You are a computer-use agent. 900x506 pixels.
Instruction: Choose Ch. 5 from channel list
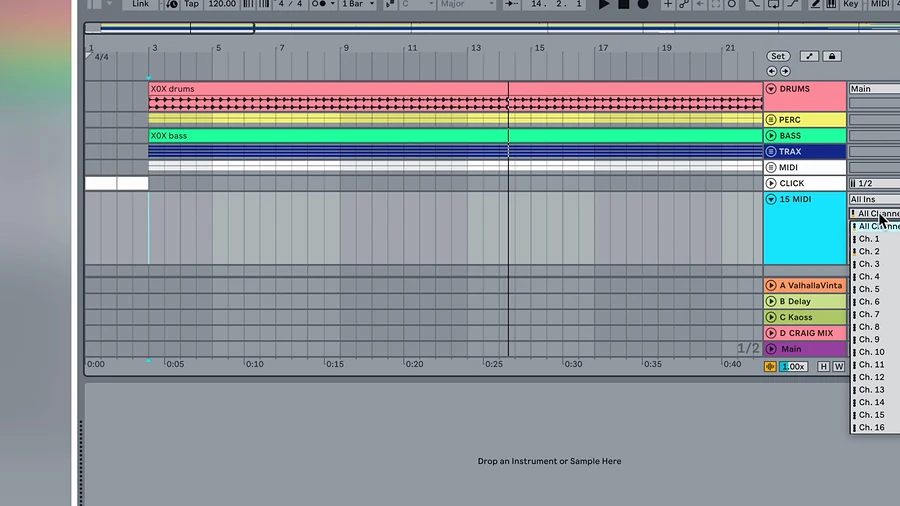(875, 289)
